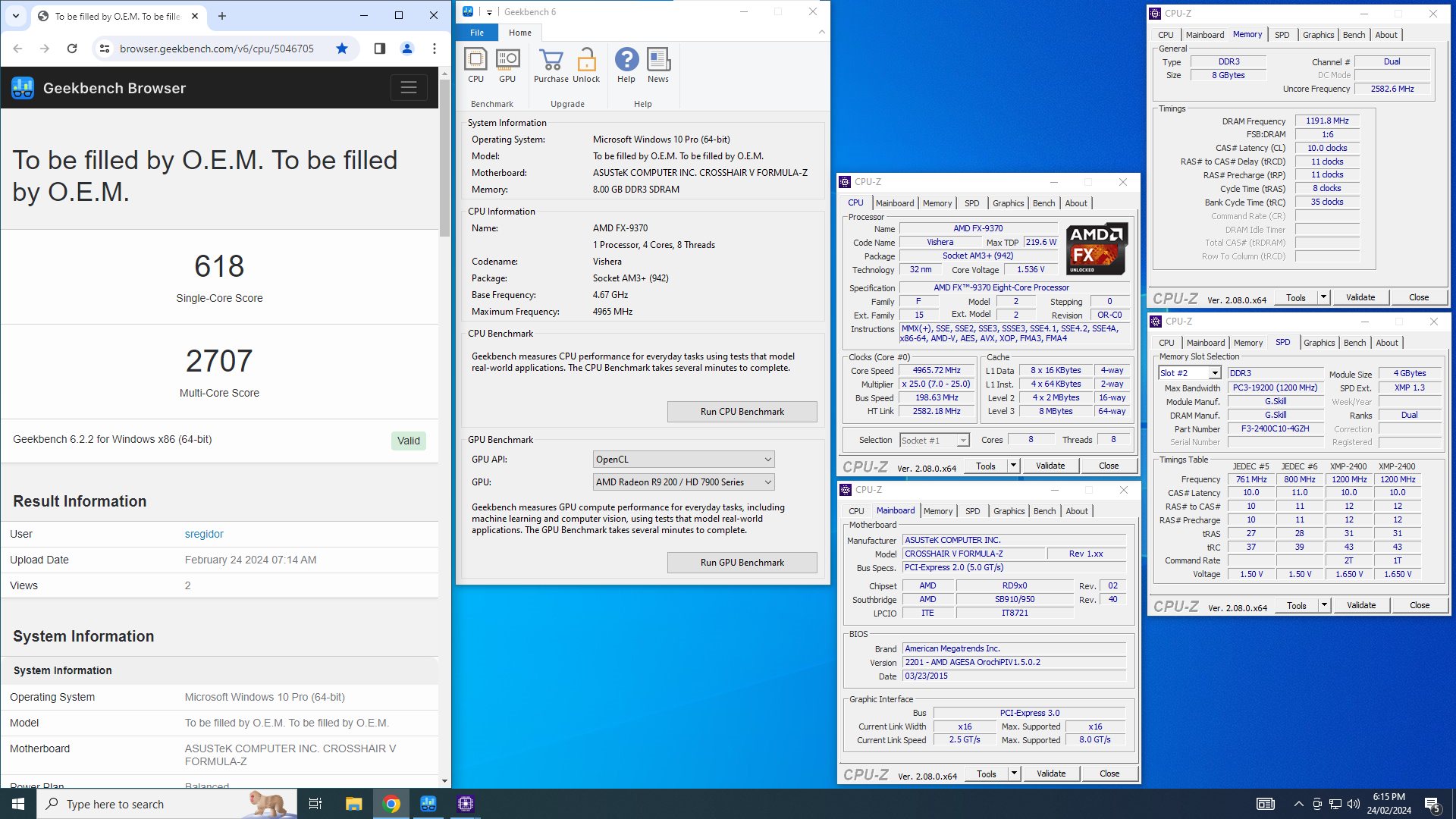Switch to About tab in CPU-Z SPD window
The width and height of the screenshot is (1456, 819).
(x=1387, y=343)
